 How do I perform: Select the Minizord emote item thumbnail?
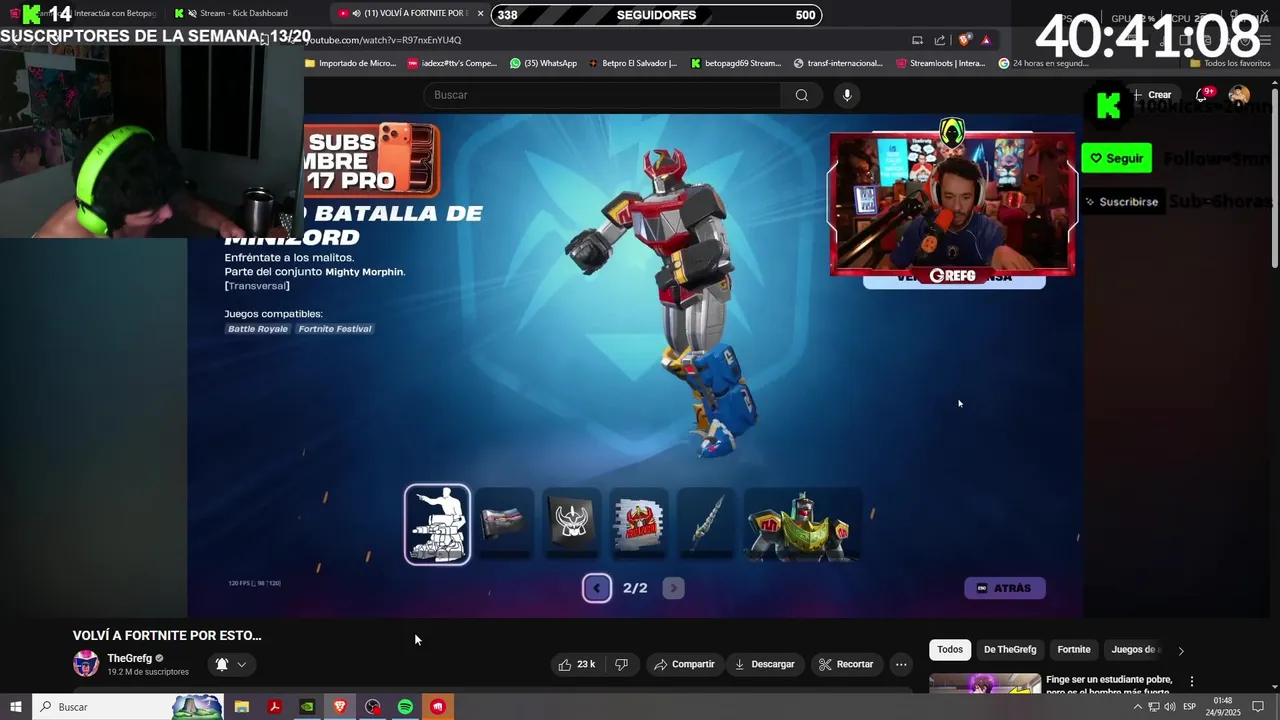point(437,525)
